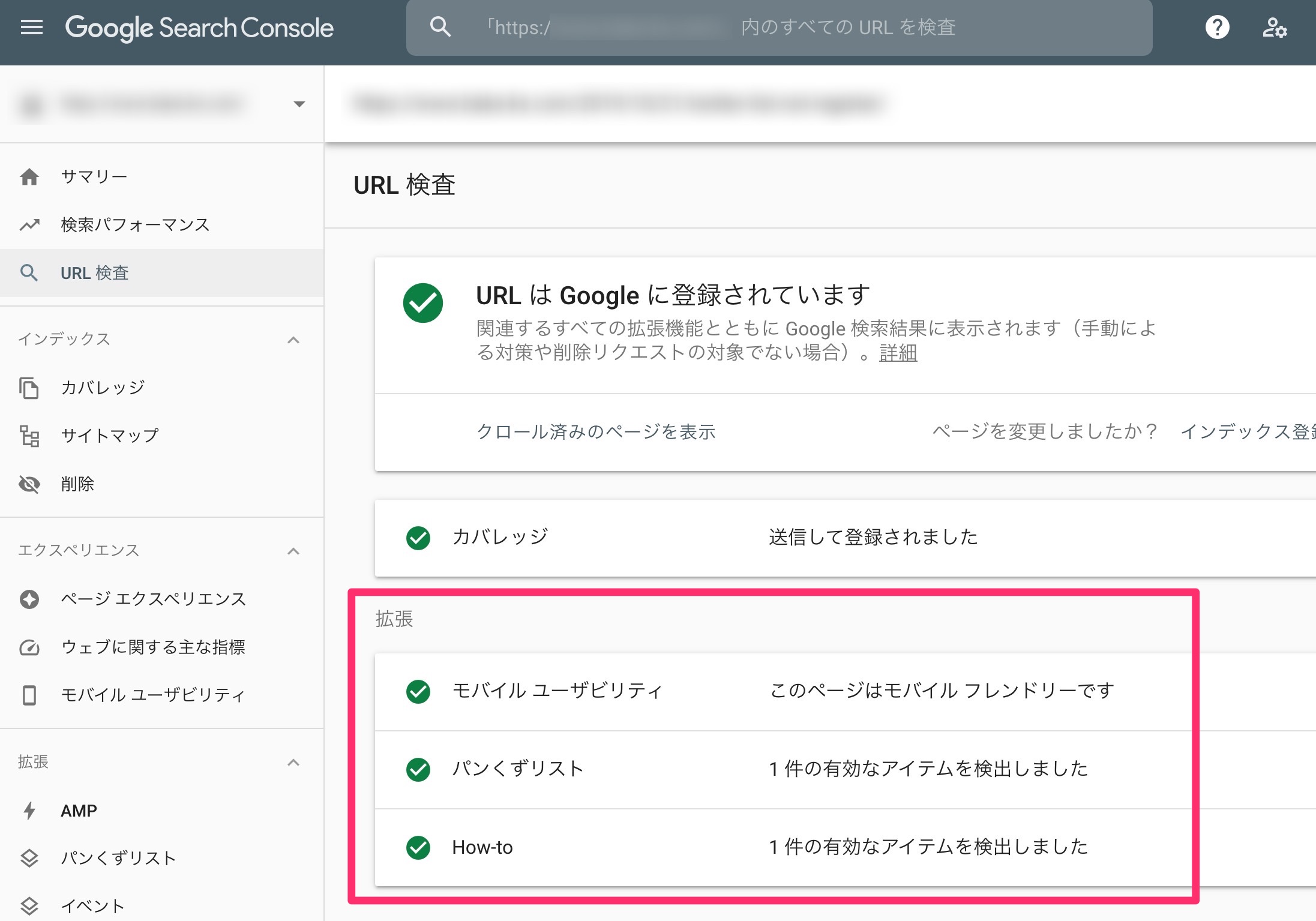Open the property selector dropdown arrow
The image size is (1316, 921).
(299, 104)
